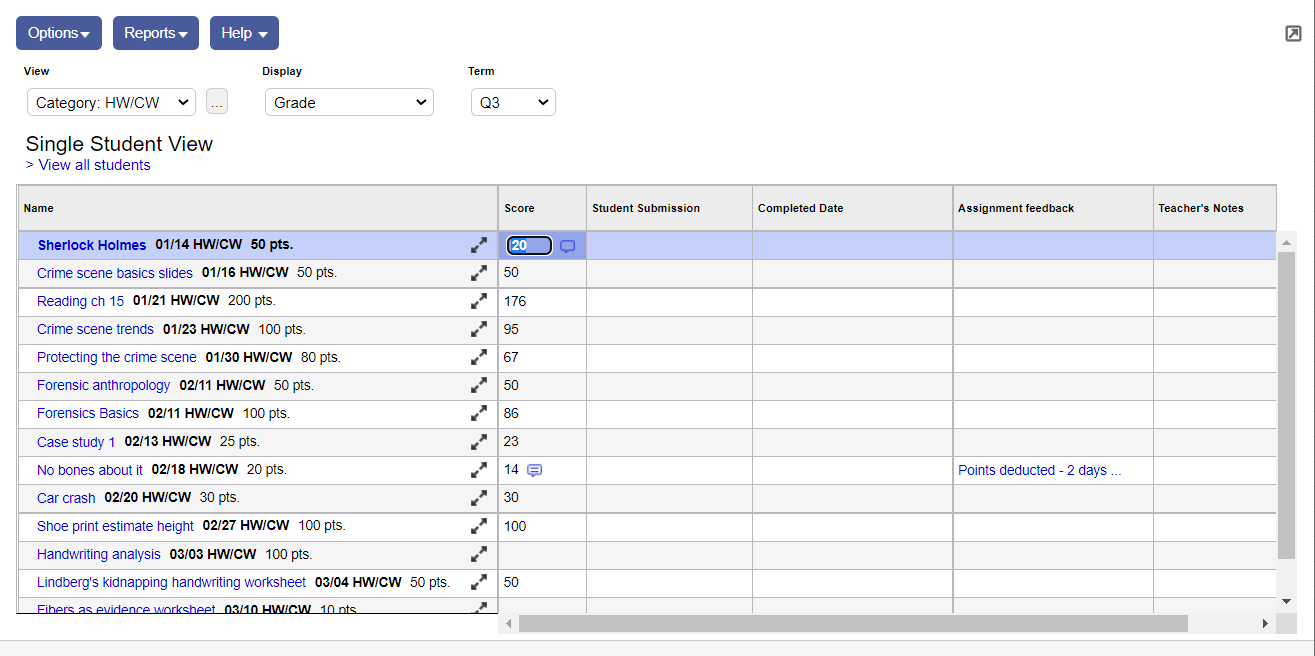Open the score comment bubble for Sherlock Holmes
Viewport: 1315px width, 656px height.
click(567, 245)
